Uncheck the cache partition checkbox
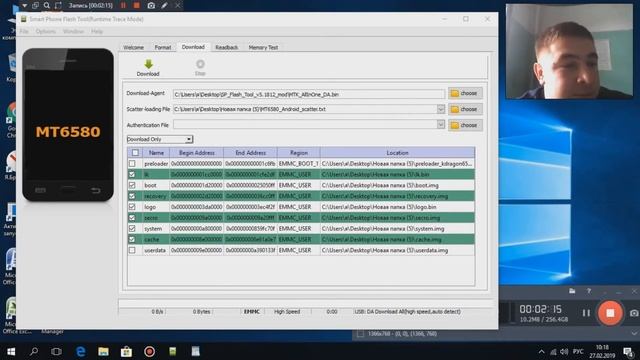The image size is (640, 360). (132, 239)
